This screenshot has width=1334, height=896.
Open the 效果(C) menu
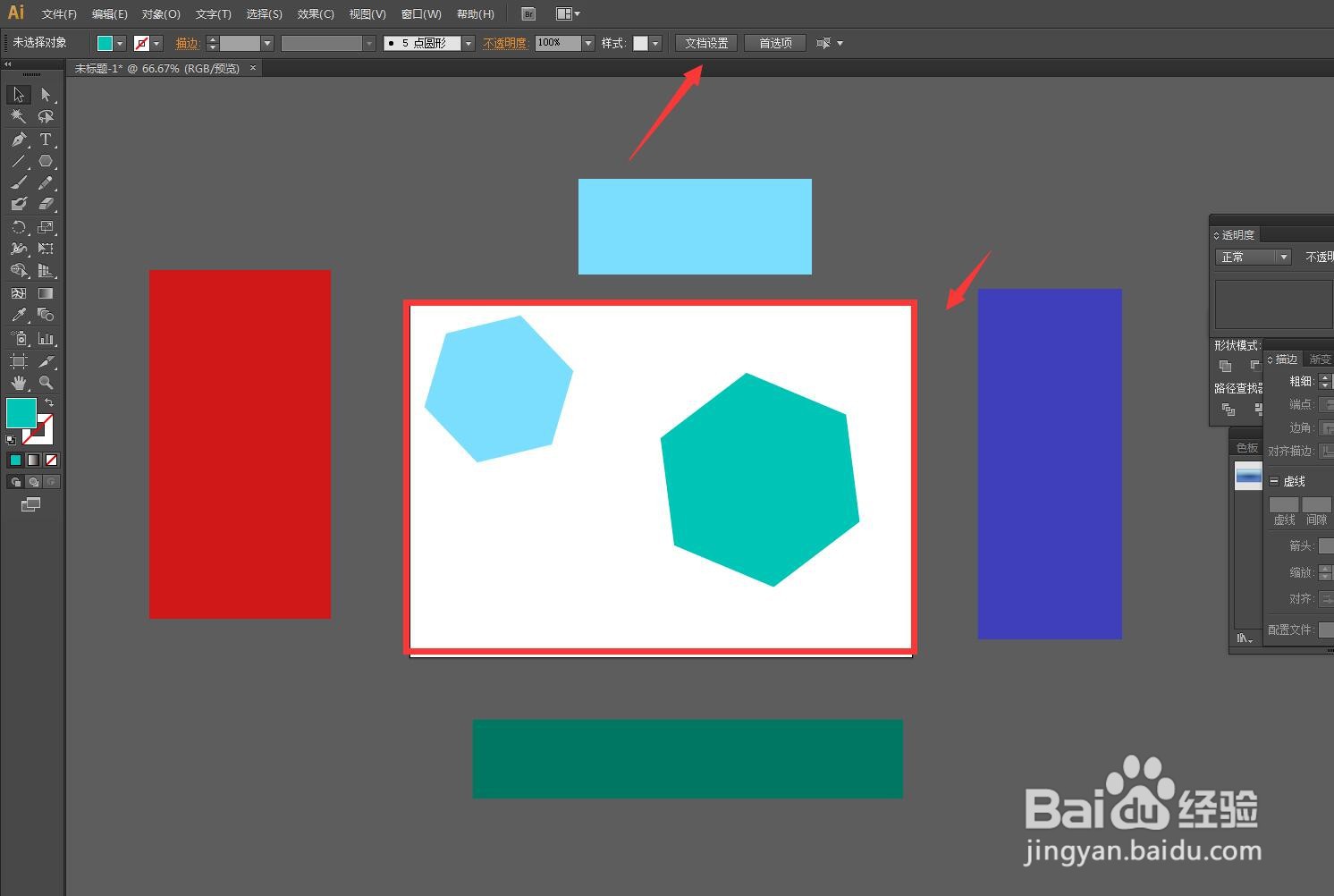316,14
